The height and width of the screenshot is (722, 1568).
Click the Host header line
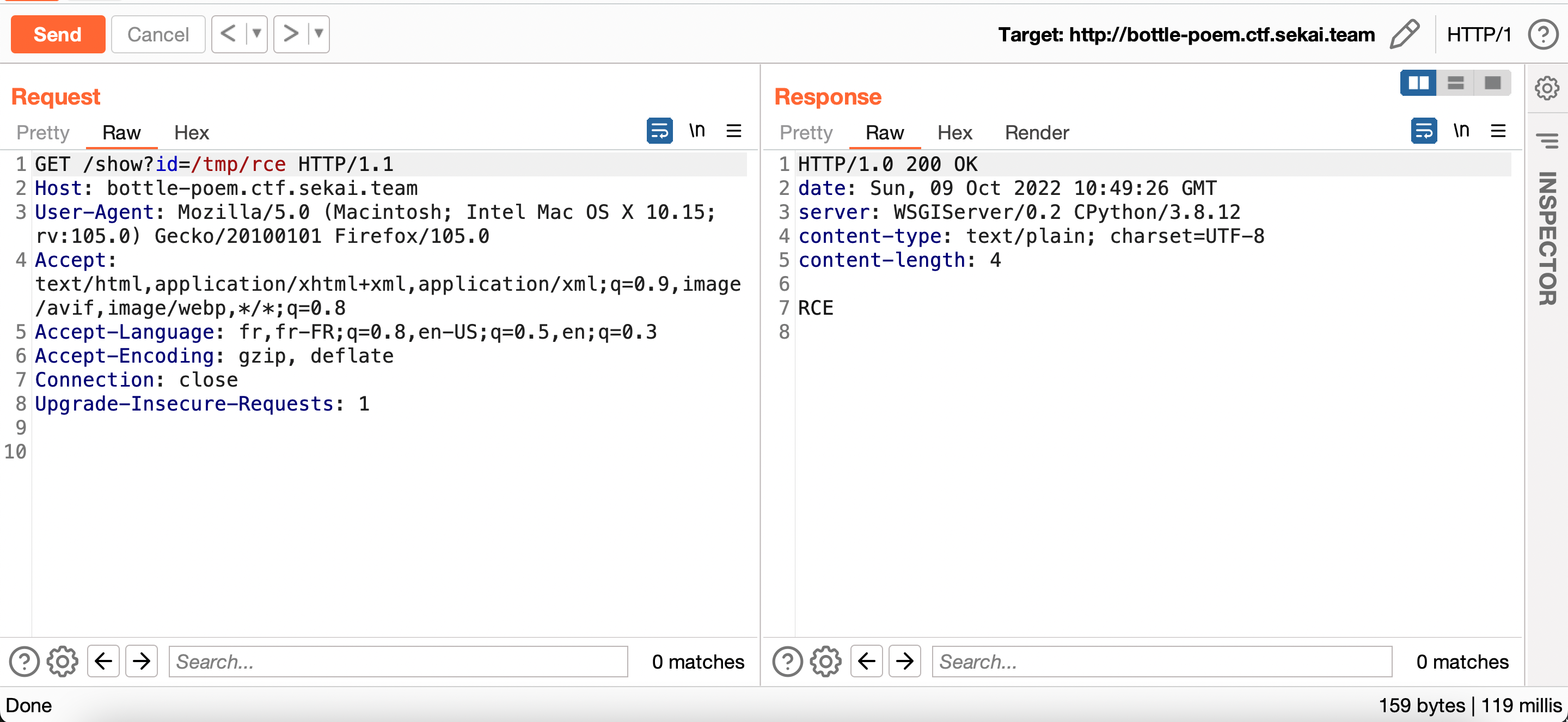226,188
